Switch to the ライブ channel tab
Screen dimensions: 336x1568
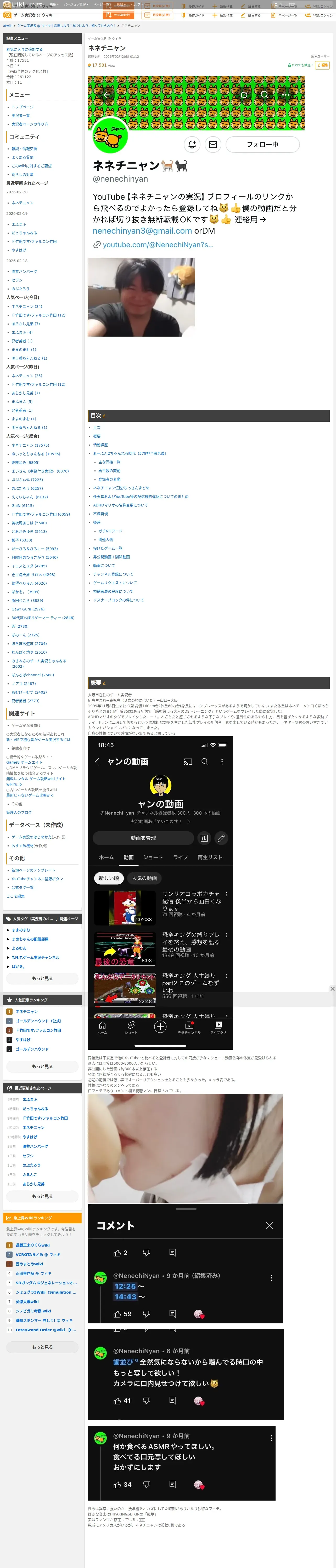coord(181,857)
